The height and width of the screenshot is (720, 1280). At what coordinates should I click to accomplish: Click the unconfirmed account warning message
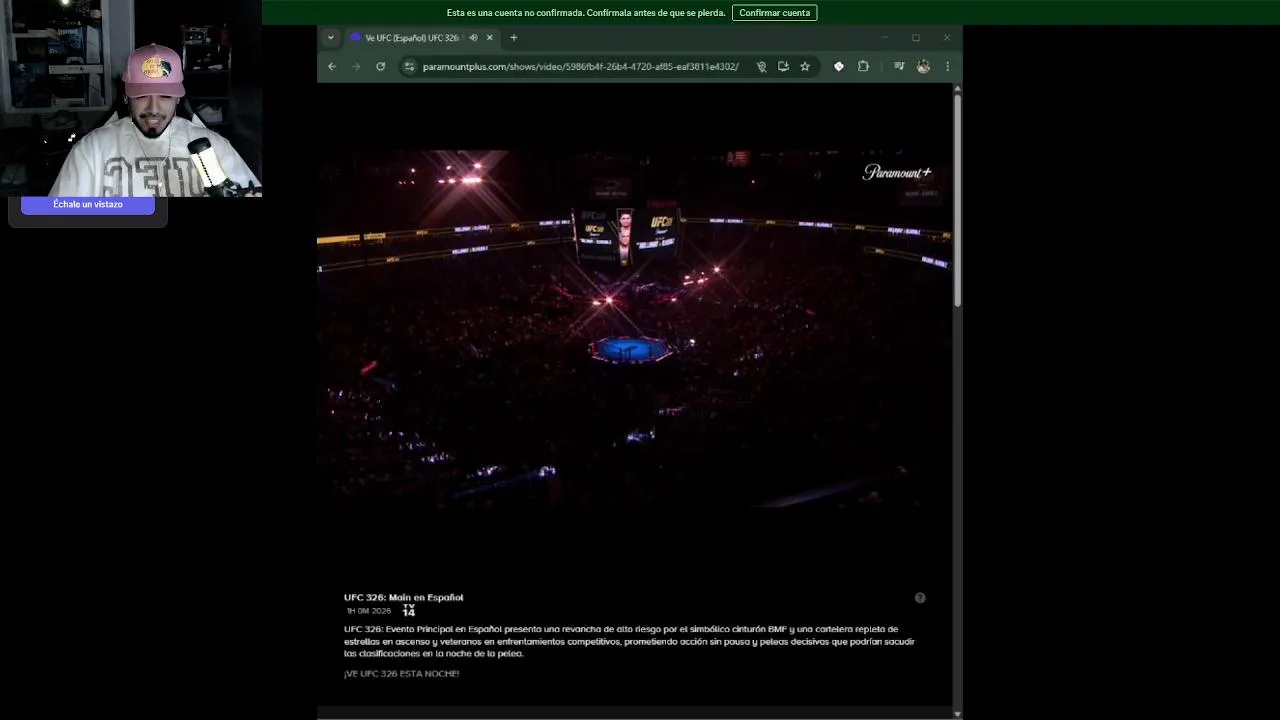coord(586,13)
